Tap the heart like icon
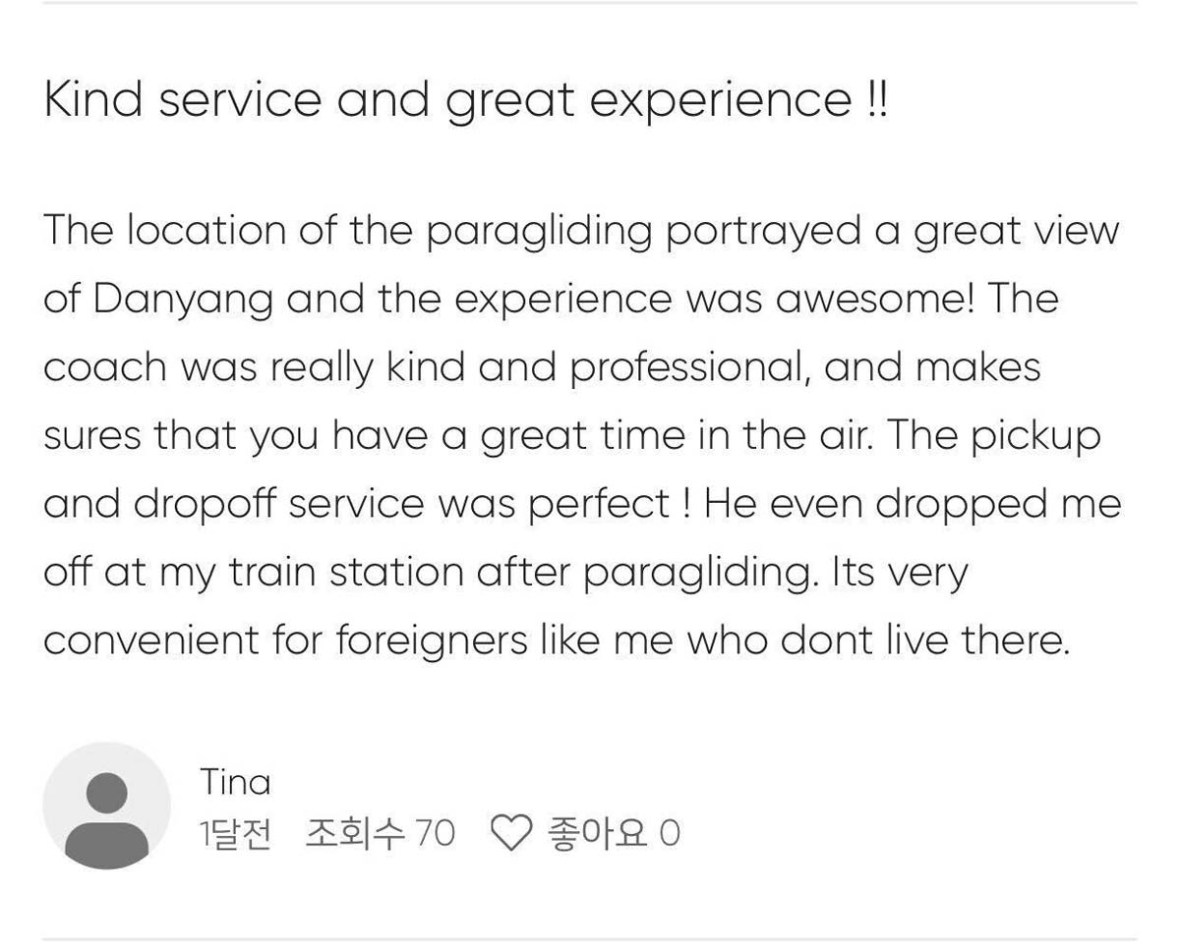This screenshot has width=1180, height=945. point(510,831)
